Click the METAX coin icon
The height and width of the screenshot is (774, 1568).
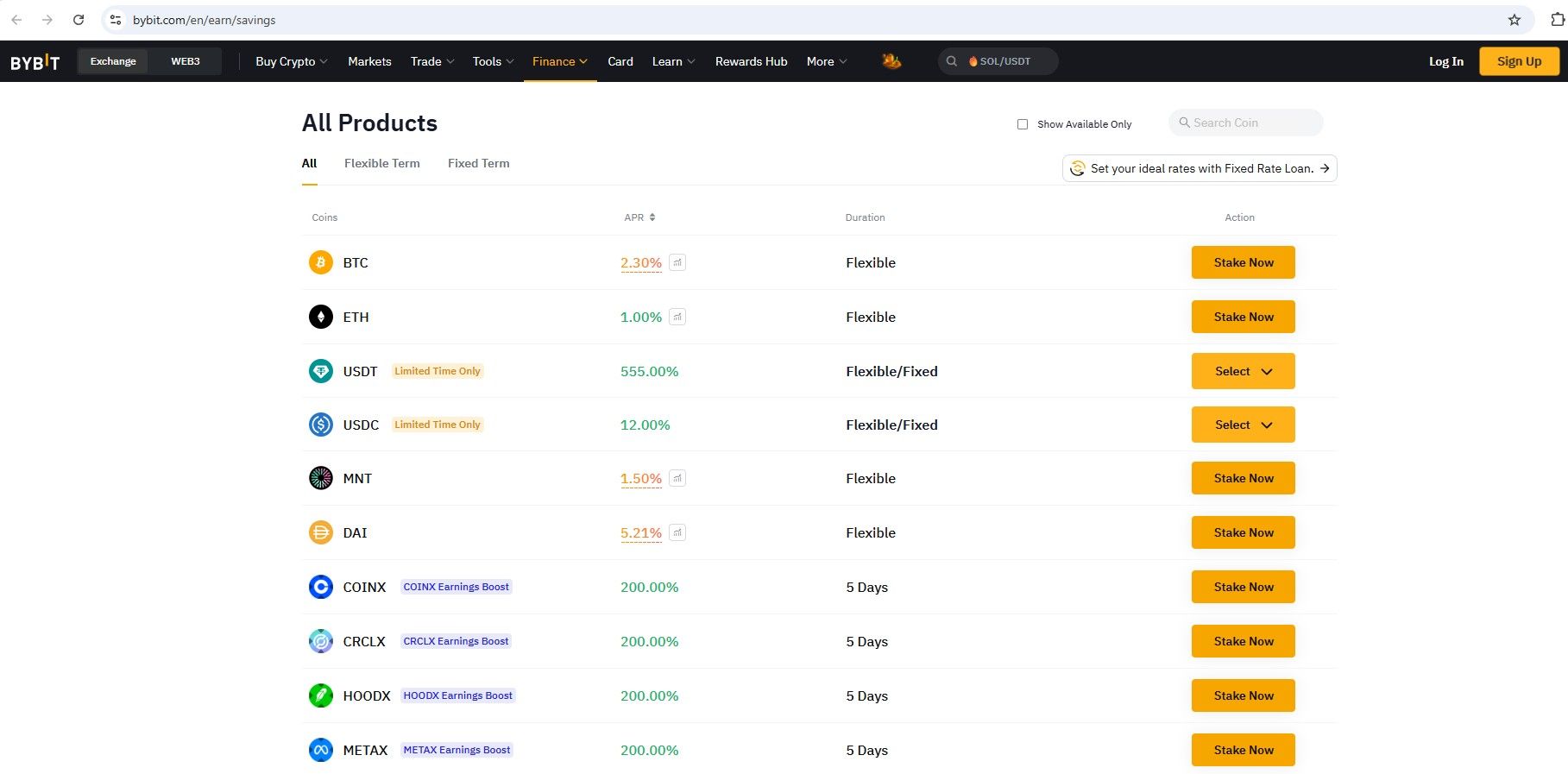click(x=321, y=750)
